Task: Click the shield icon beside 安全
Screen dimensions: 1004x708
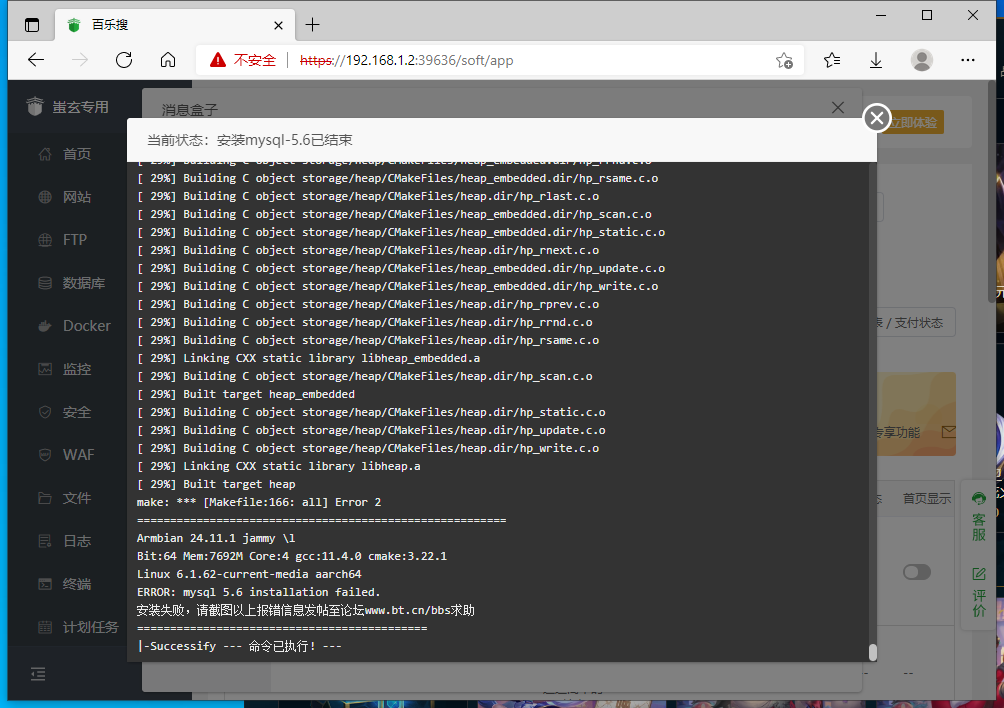Action: [45, 412]
